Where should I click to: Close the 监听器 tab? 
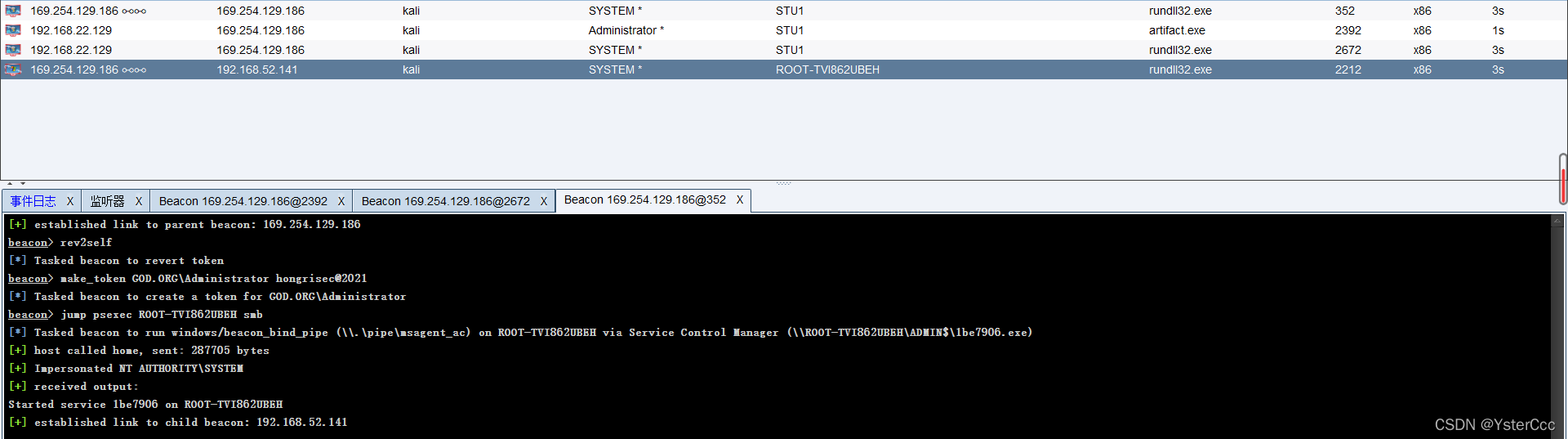pyautogui.click(x=139, y=201)
